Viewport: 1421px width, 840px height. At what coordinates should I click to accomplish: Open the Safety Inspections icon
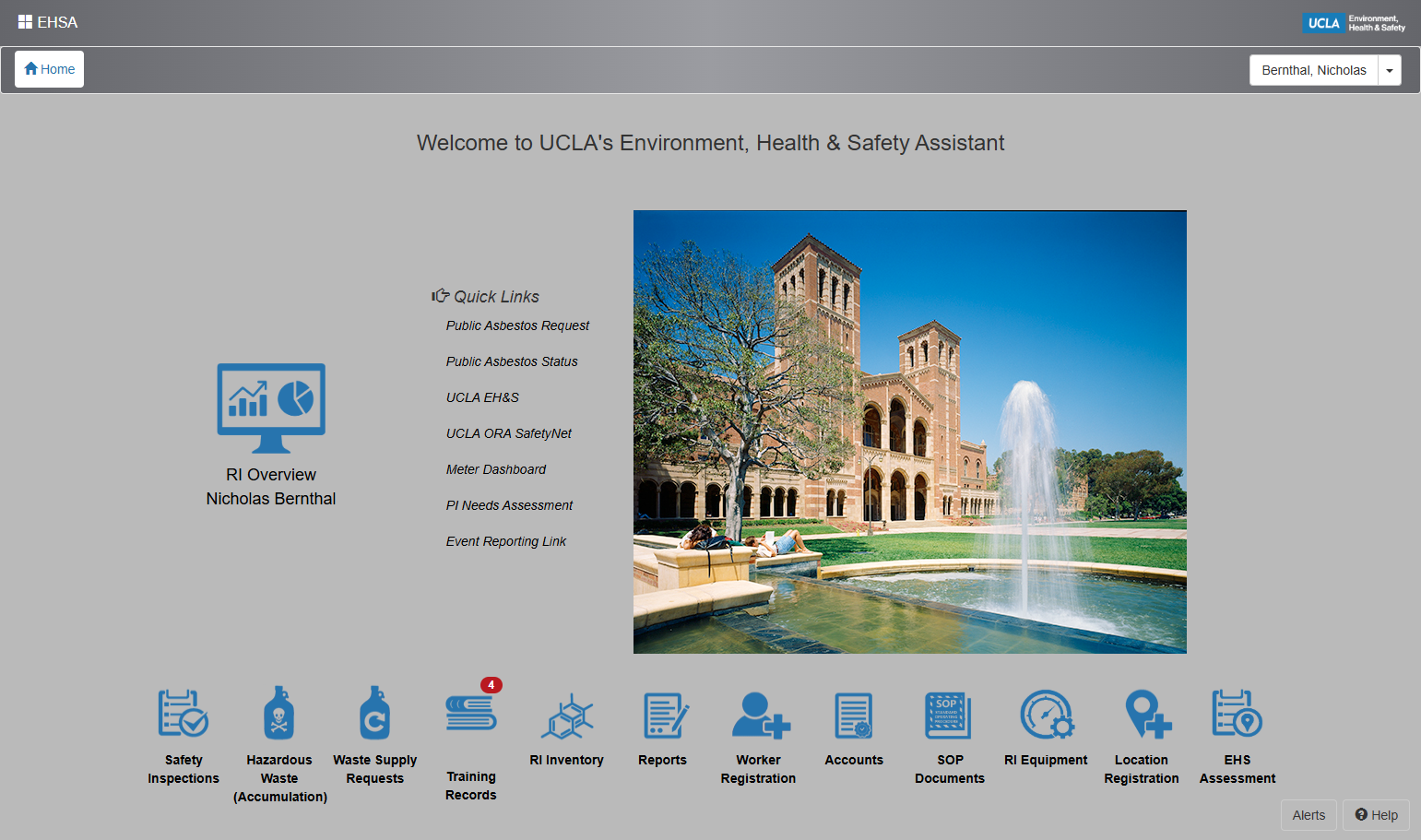point(183,714)
